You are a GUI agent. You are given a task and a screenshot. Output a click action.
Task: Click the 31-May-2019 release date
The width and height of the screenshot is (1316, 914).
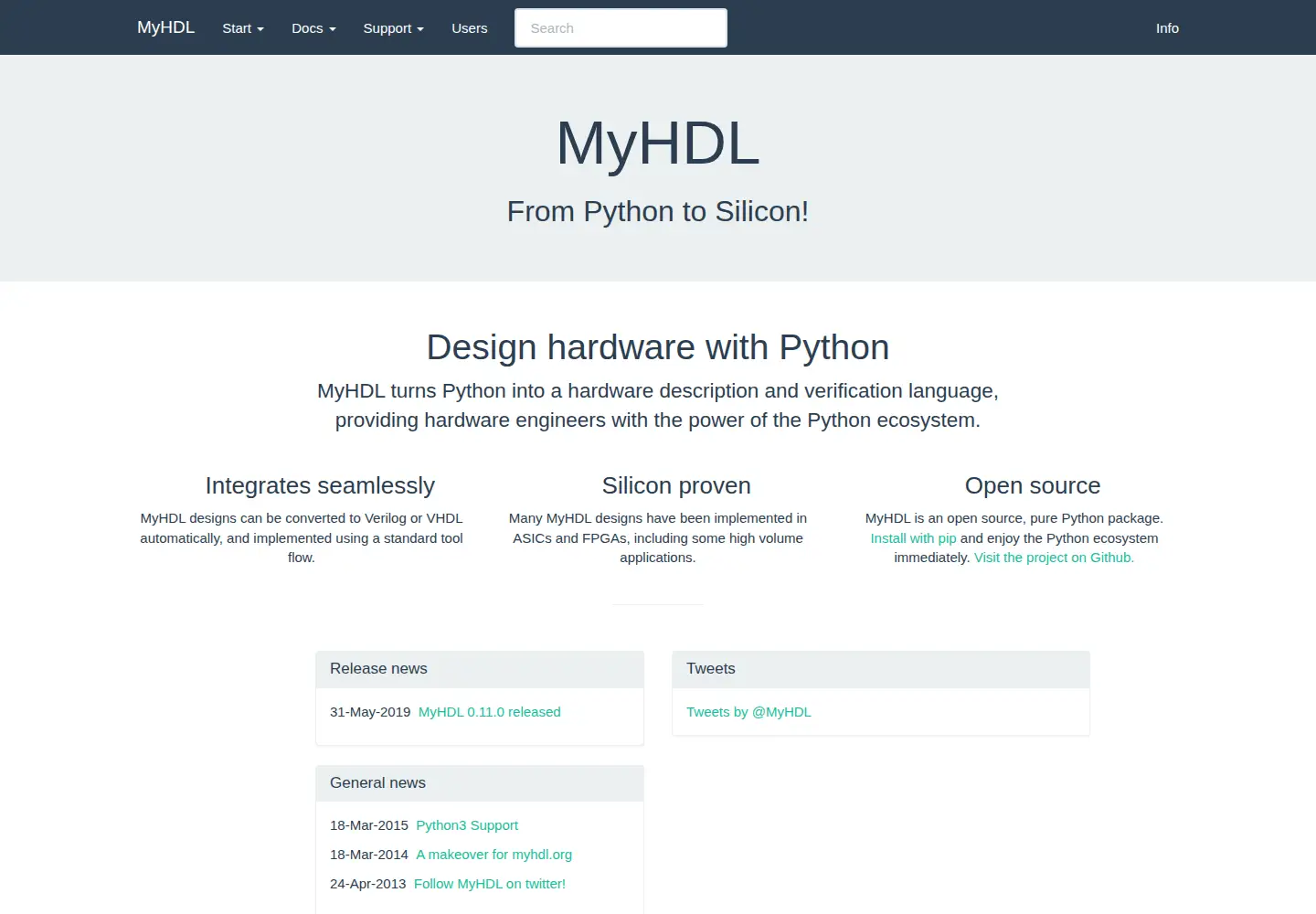(x=370, y=712)
